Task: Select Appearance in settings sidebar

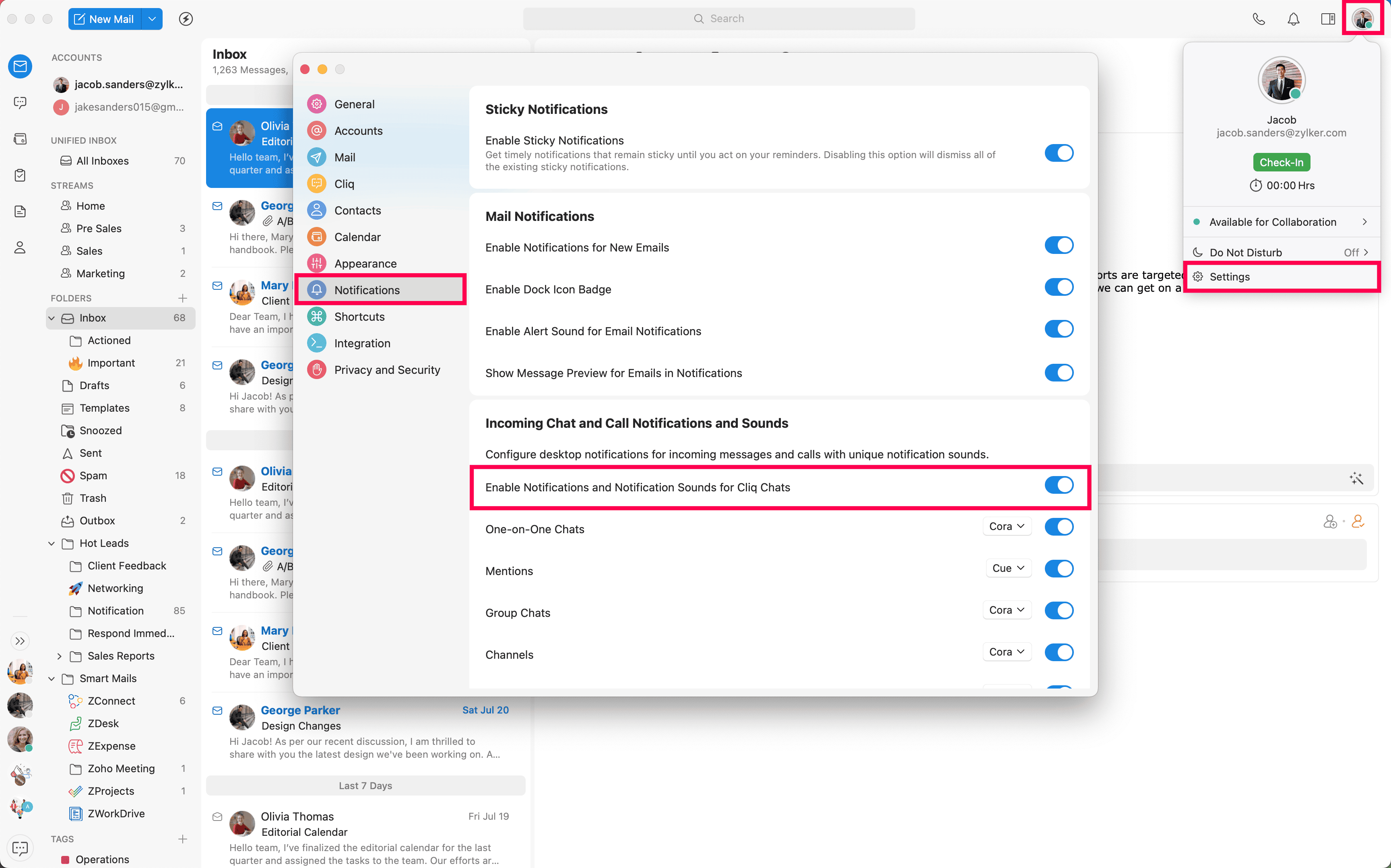Action: click(x=365, y=264)
